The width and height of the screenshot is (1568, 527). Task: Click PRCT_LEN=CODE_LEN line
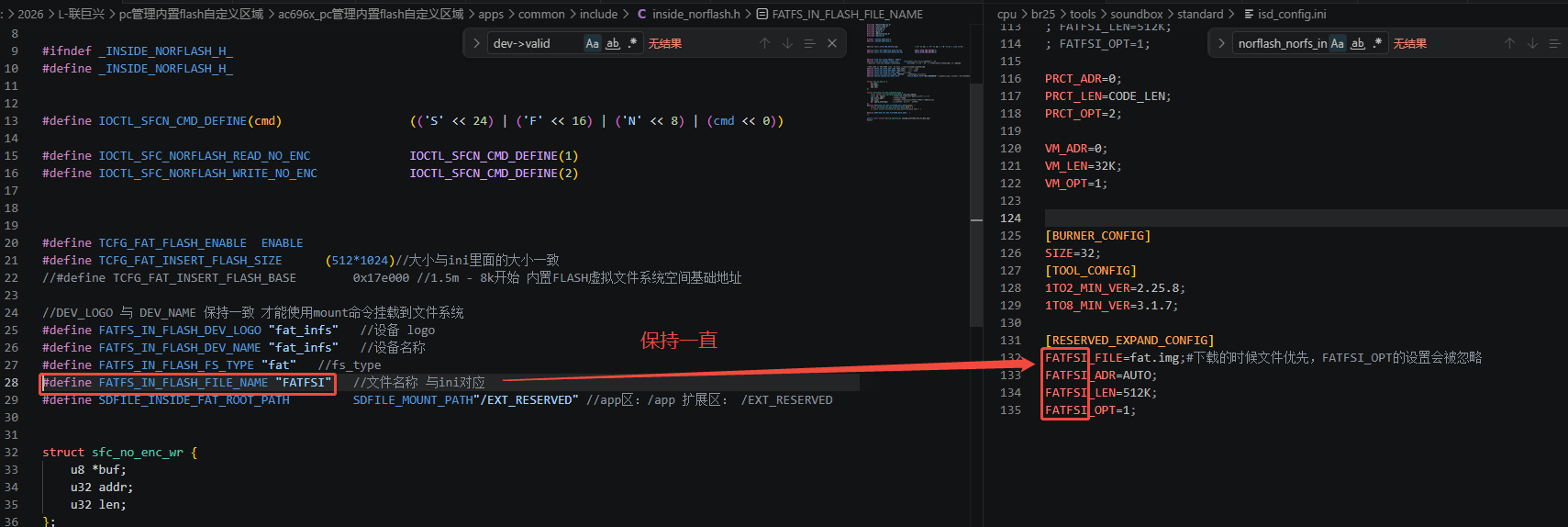pyautogui.click(x=1108, y=95)
